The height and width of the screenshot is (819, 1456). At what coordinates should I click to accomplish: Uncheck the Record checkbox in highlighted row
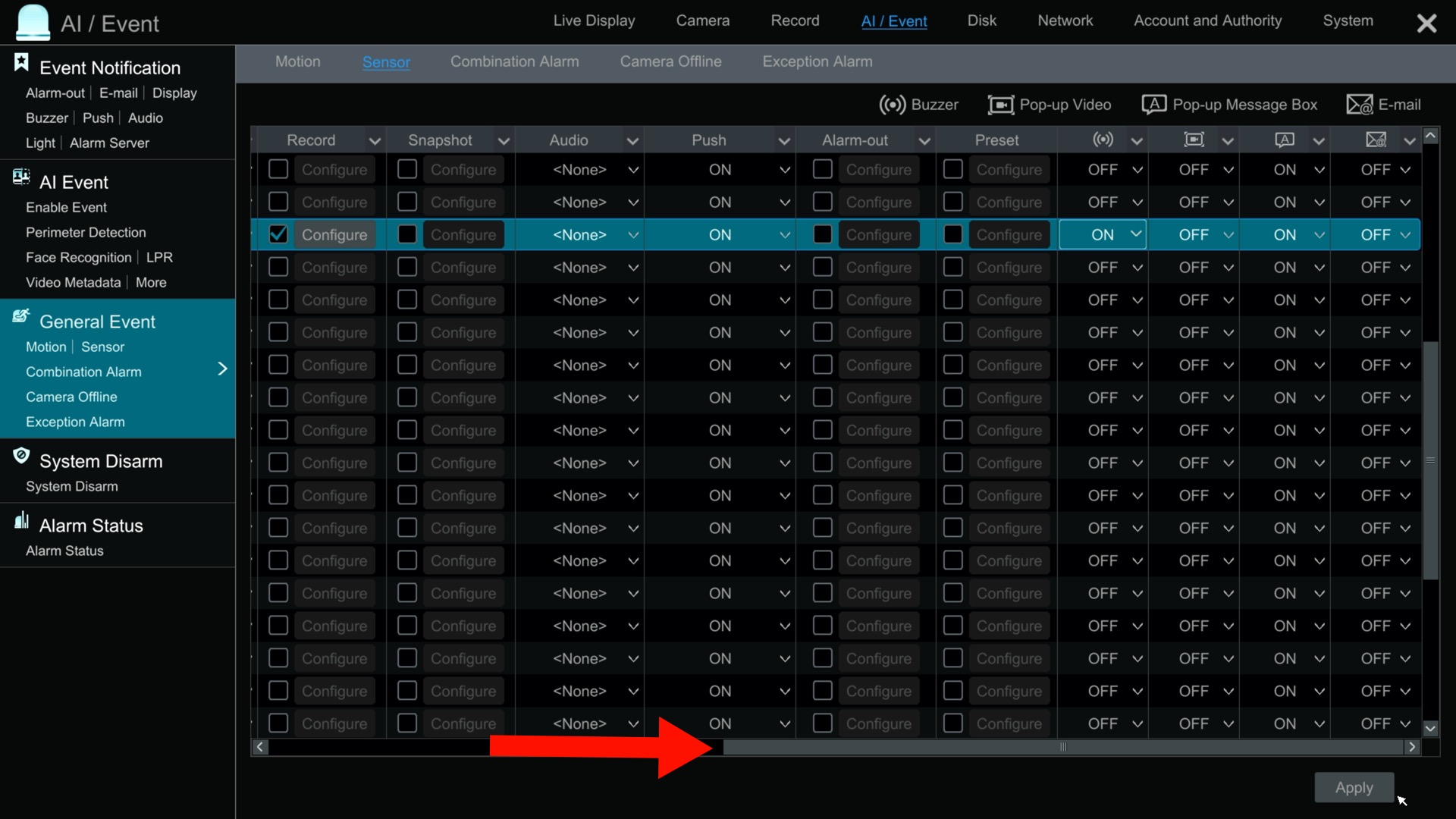pos(278,234)
